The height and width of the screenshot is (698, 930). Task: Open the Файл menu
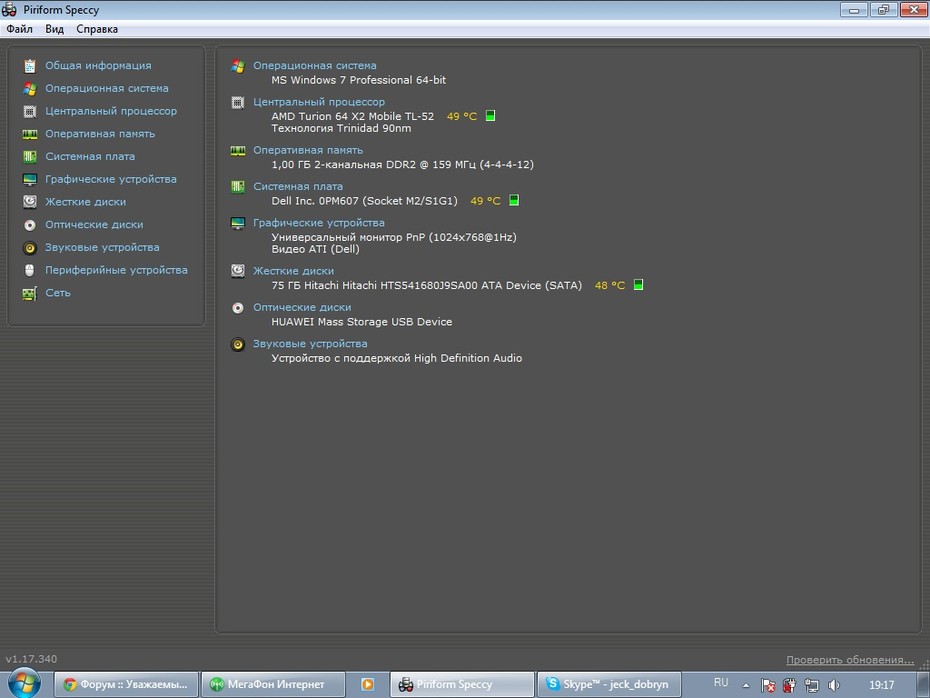tap(20, 29)
